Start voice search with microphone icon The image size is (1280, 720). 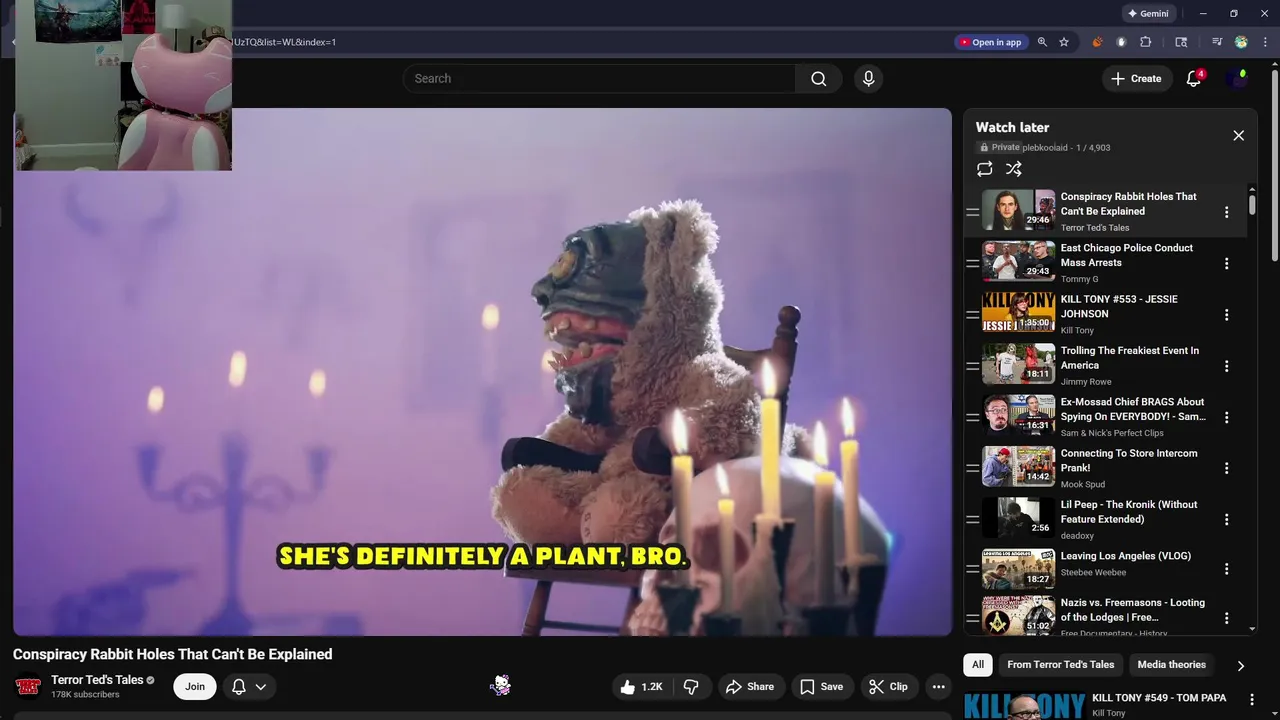tap(868, 79)
